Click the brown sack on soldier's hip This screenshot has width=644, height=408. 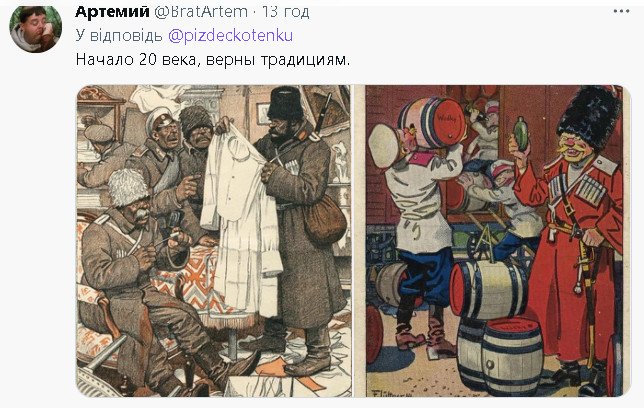(x=324, y=218)
